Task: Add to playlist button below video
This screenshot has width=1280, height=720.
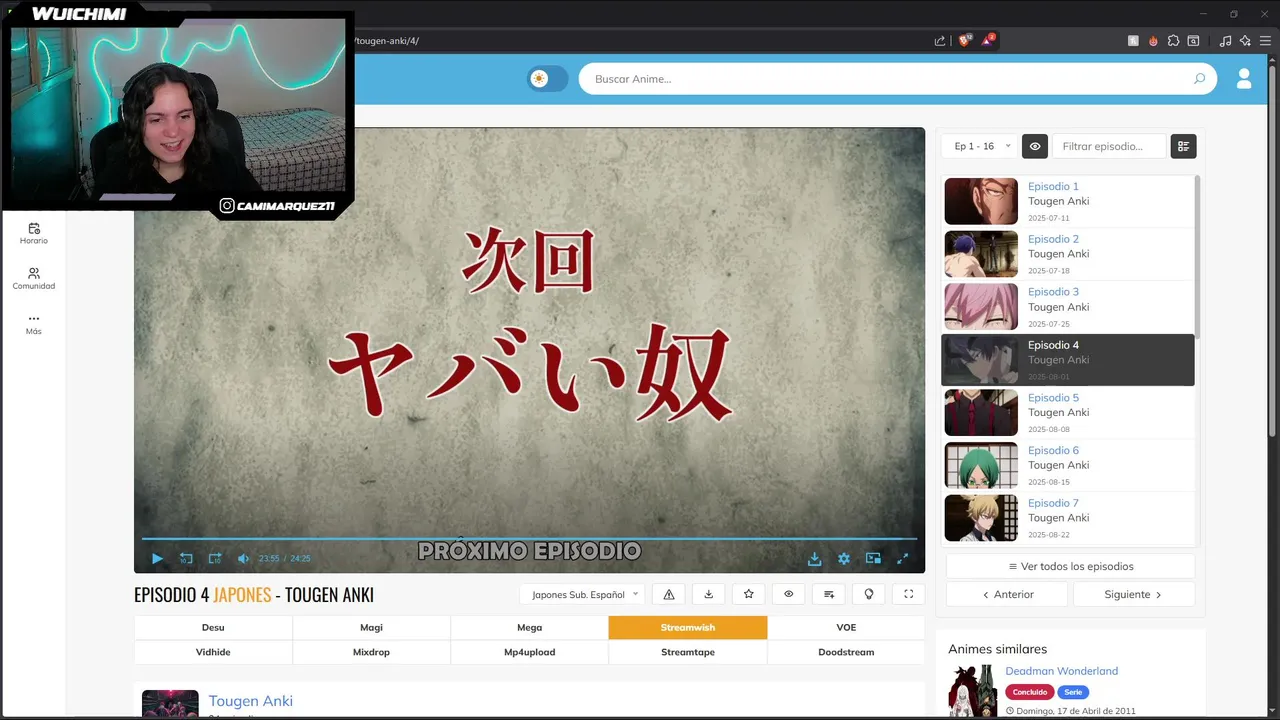Action: (829, 594)
